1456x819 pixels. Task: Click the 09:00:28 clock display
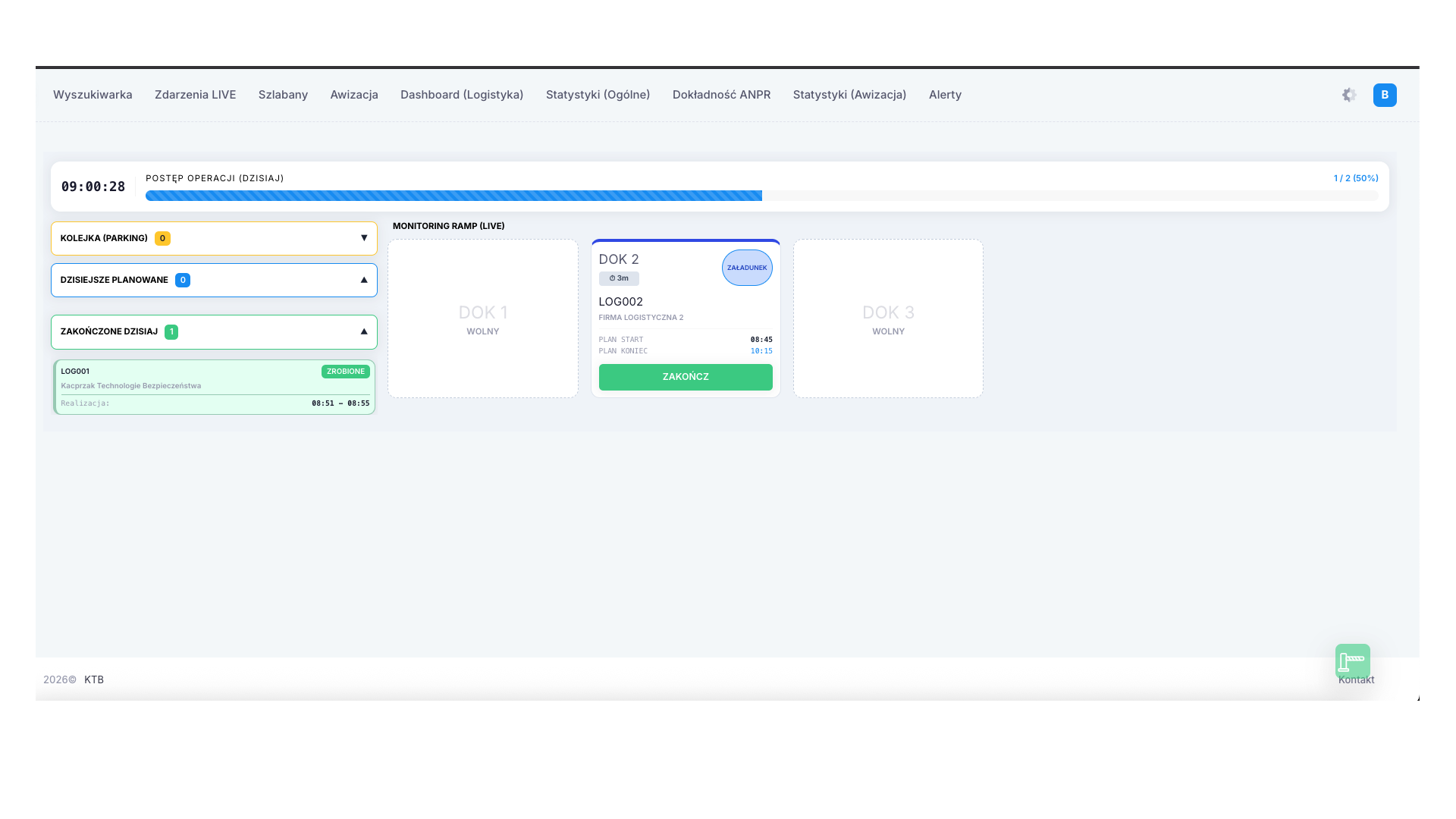[93, 187]
